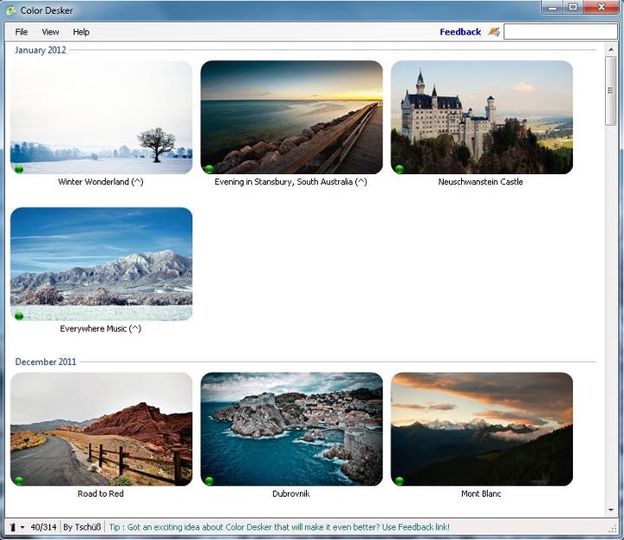Click the green dot on Neuschwanstein Castle
This screenshot has height=540, width=624.
(400, 170)
